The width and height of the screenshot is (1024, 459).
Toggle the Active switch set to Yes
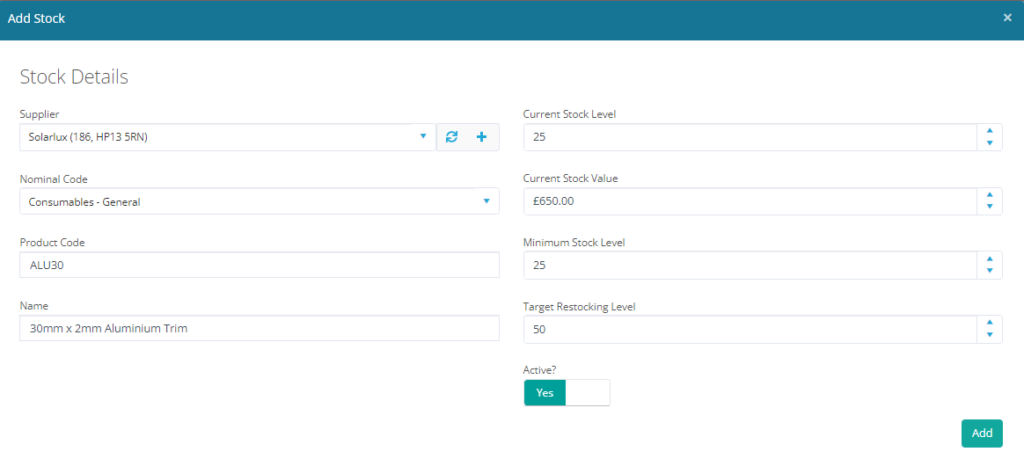[566, 393]
